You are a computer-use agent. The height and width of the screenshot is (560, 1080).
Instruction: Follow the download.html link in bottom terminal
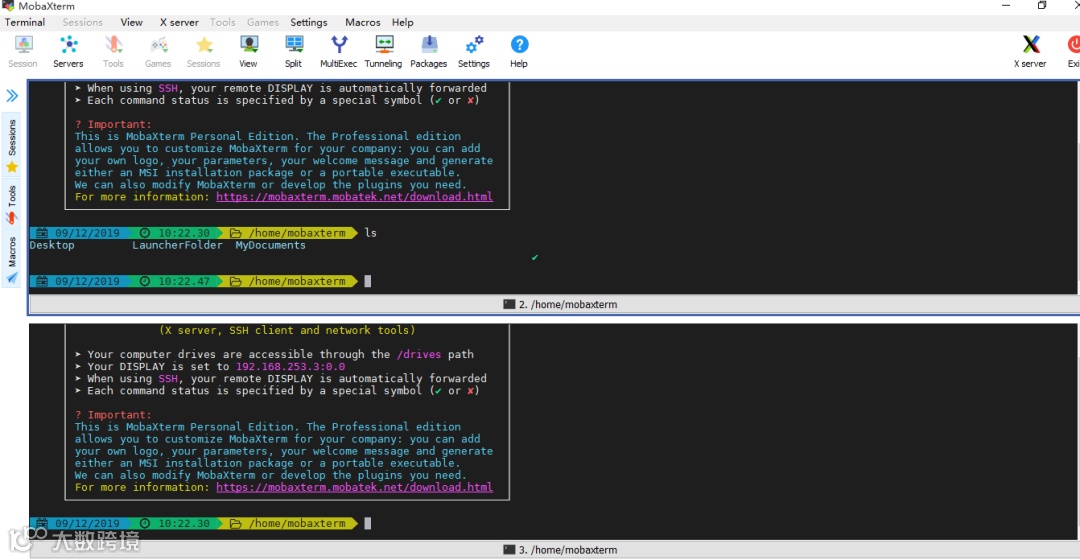[x=354, y=488]
